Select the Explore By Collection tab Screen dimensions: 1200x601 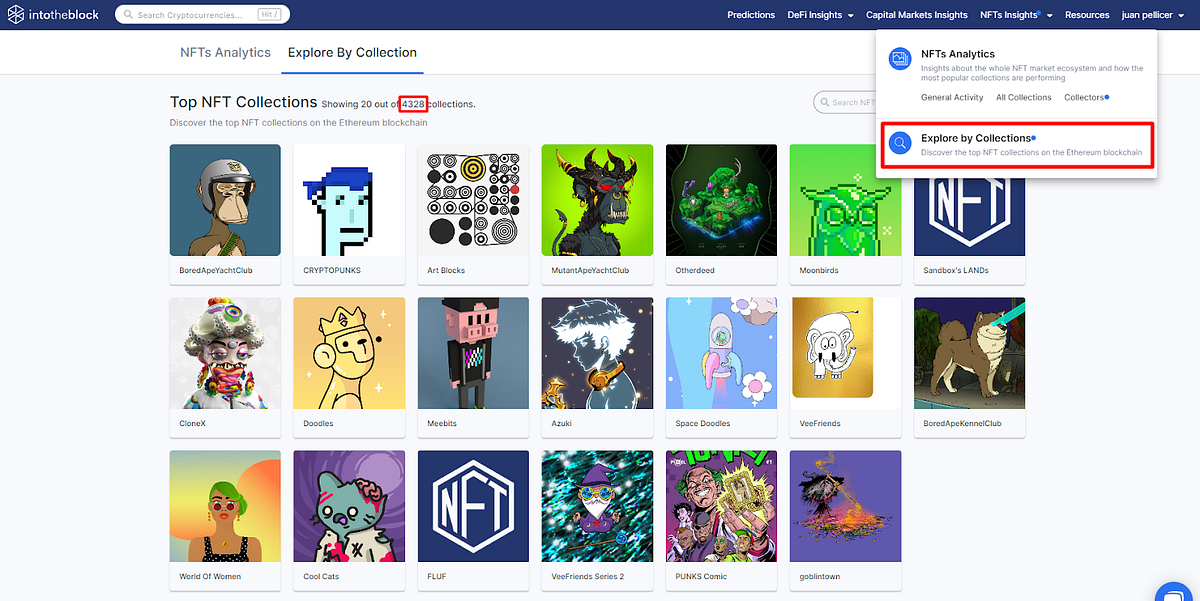tap(352, 52)
